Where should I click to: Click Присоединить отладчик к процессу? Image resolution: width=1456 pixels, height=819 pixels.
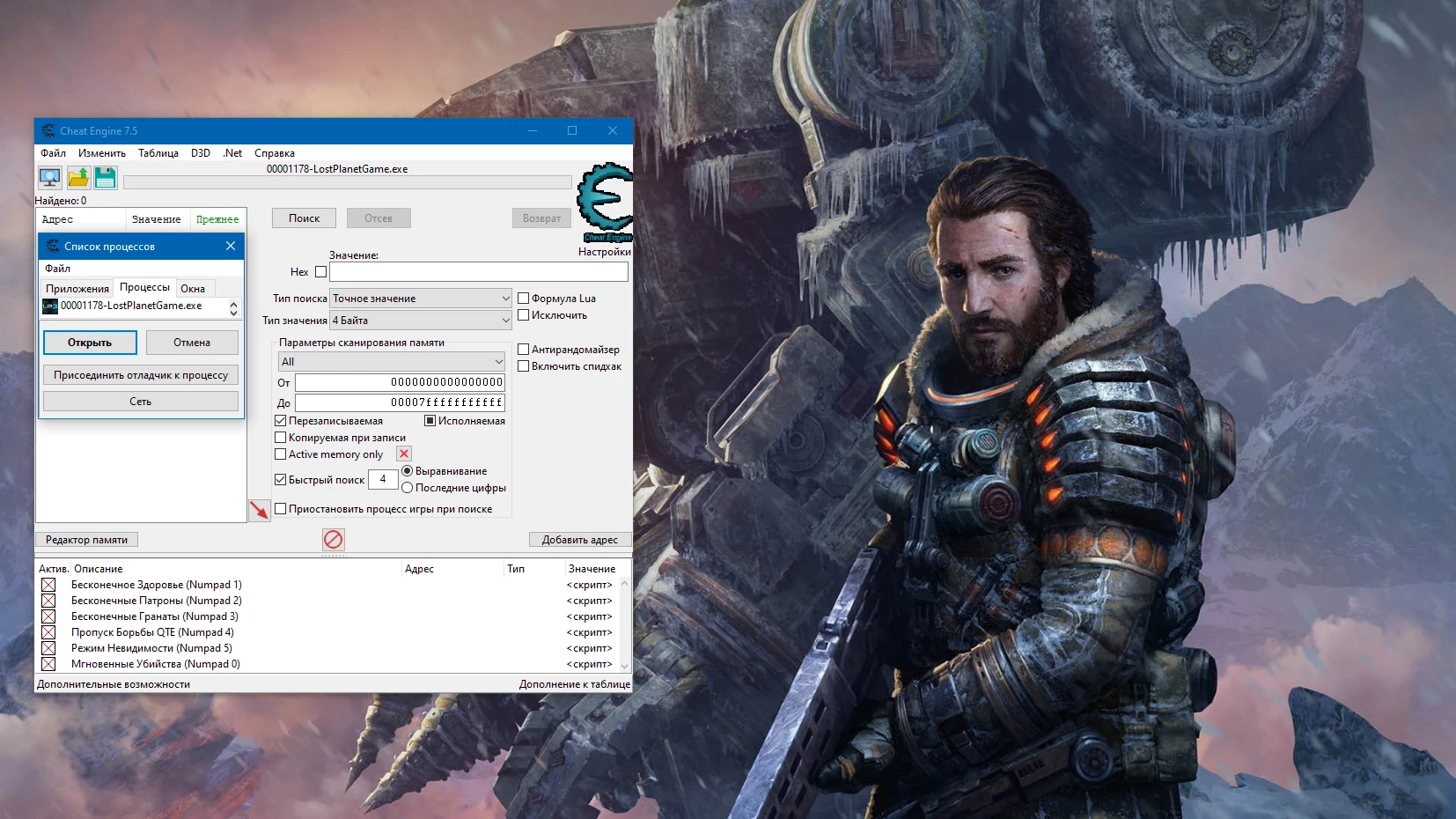pyautogui.click(x=140, y=374)
